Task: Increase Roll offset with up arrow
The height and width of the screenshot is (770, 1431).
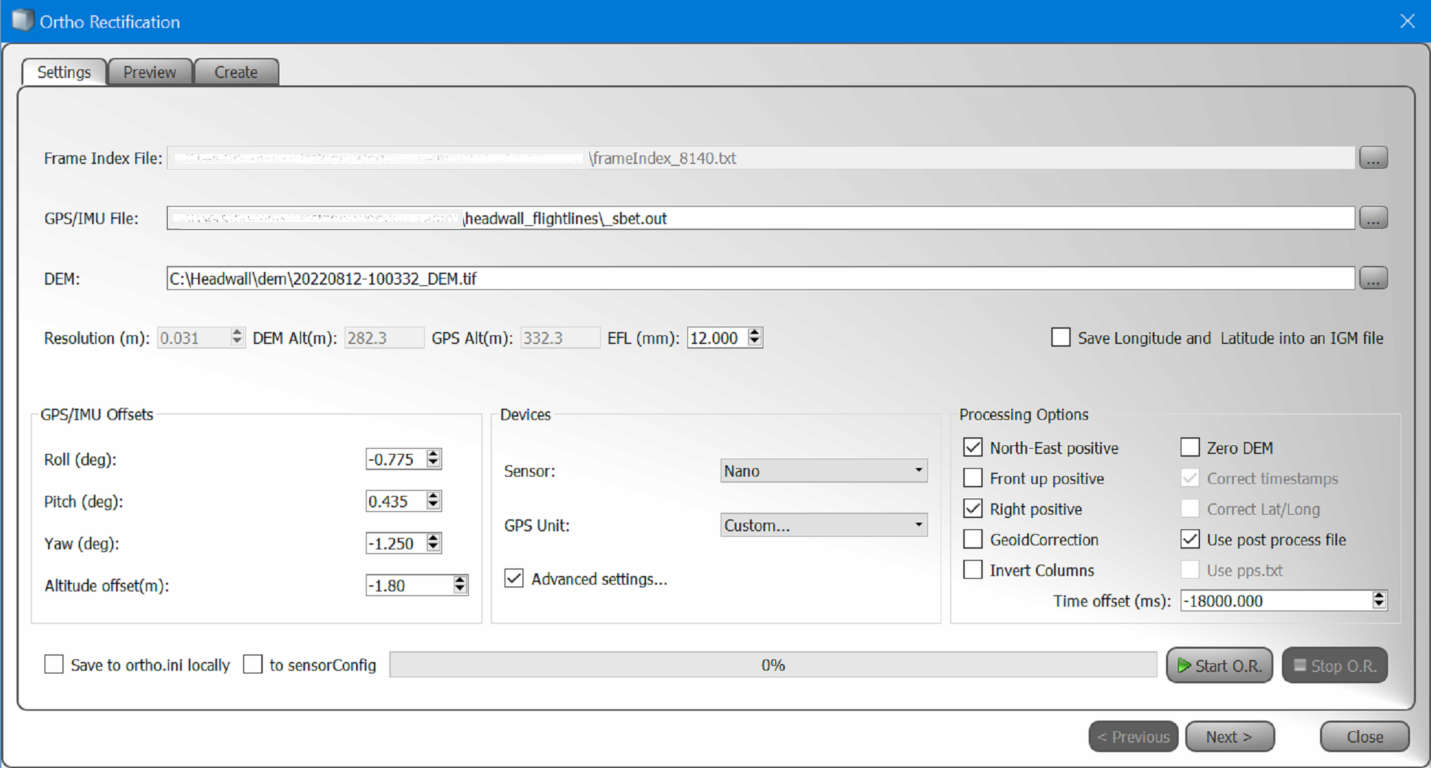Action: 434,454
